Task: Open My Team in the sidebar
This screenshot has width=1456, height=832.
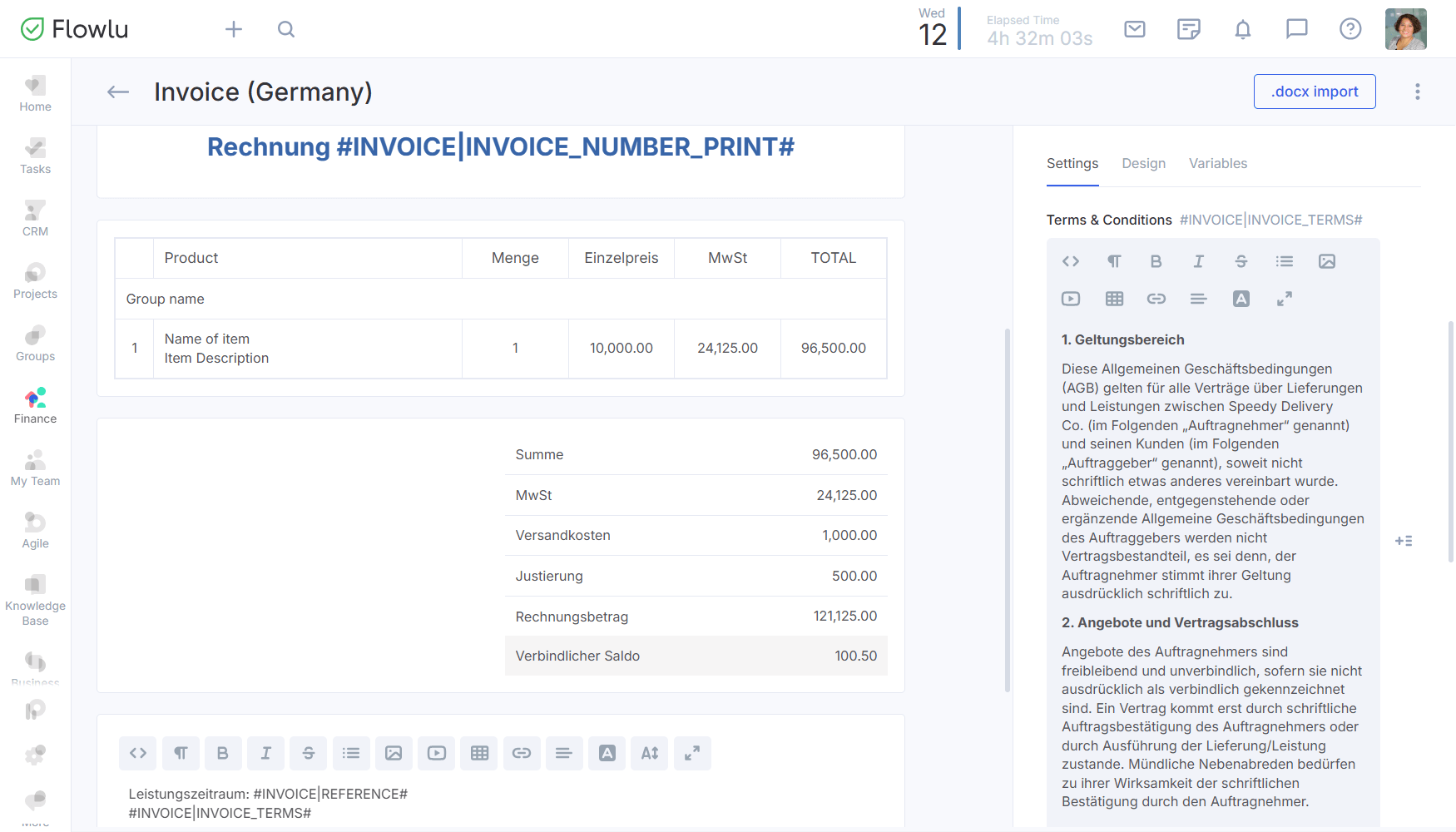Action: click(x=35, y=468)
